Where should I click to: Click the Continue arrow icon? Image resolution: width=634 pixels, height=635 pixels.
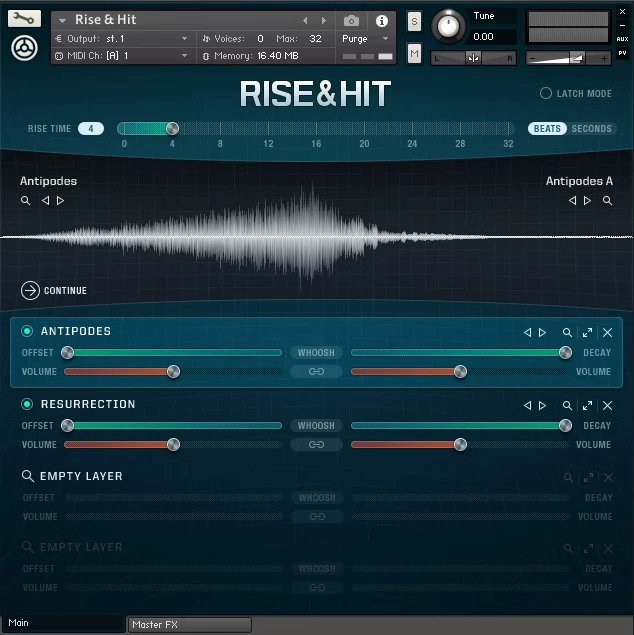coord(30,290)
